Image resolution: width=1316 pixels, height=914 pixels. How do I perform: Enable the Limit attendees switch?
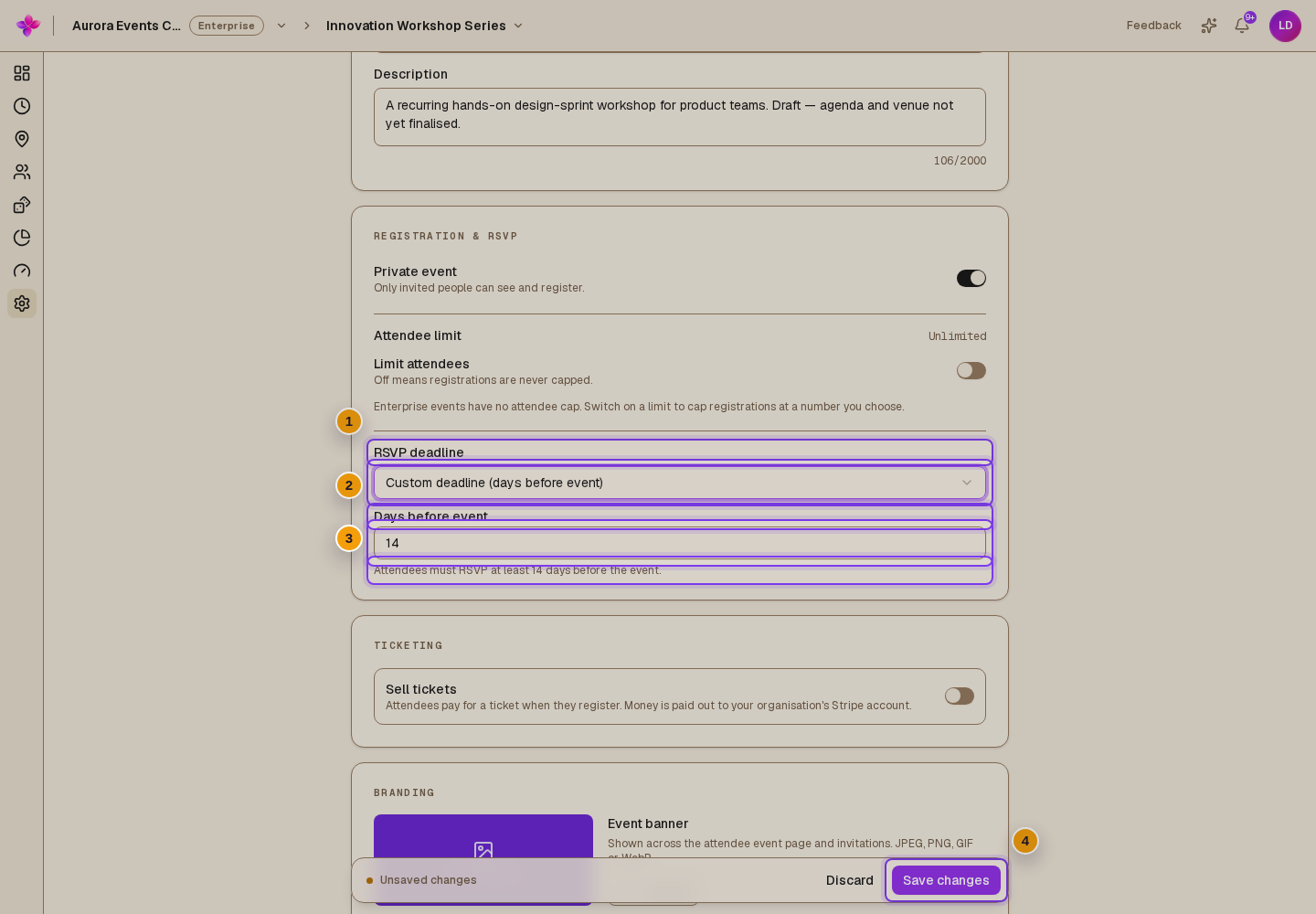point(971,370)
